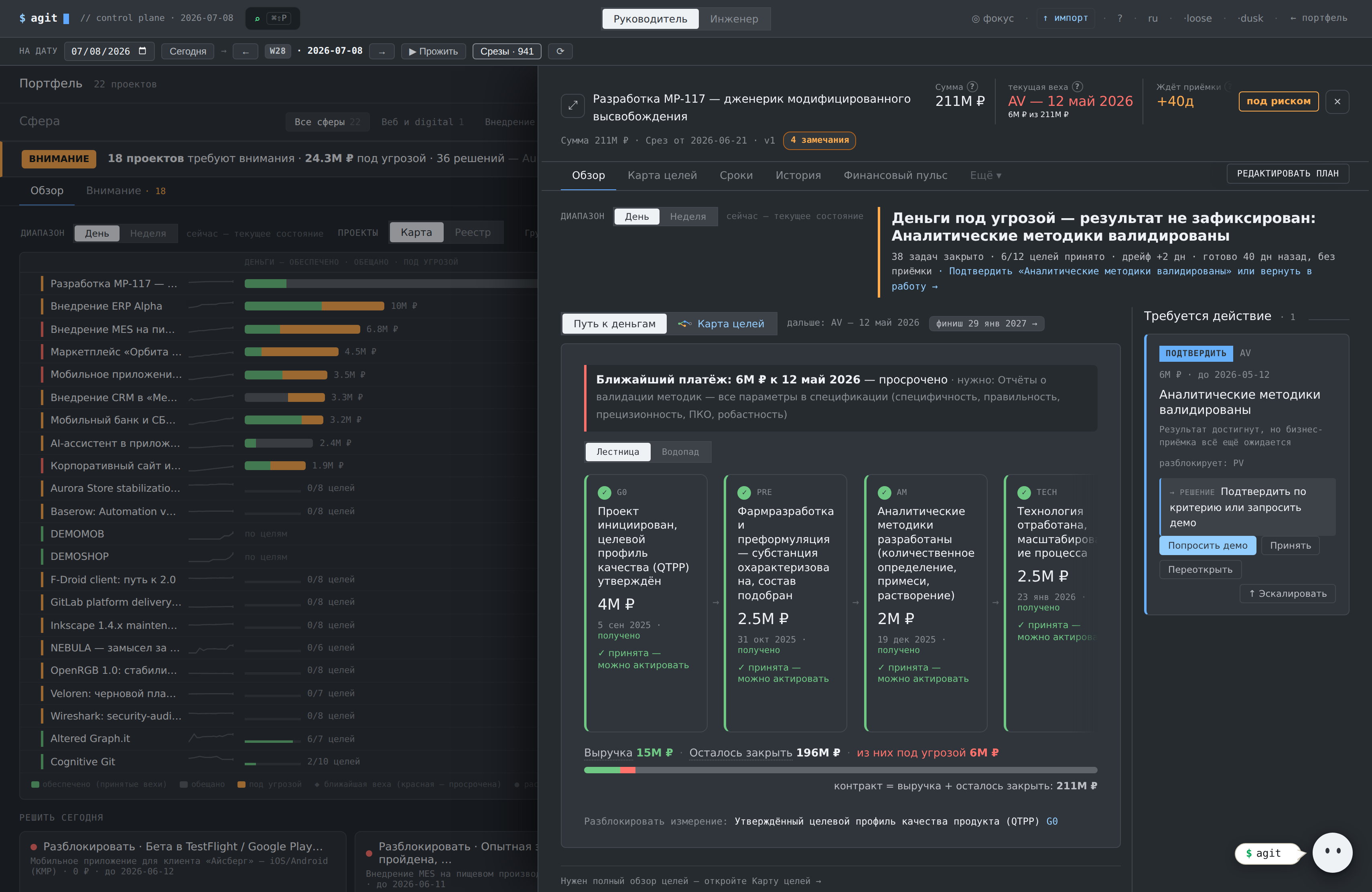Click the Переоткрыть button

tap(1199, 569)
